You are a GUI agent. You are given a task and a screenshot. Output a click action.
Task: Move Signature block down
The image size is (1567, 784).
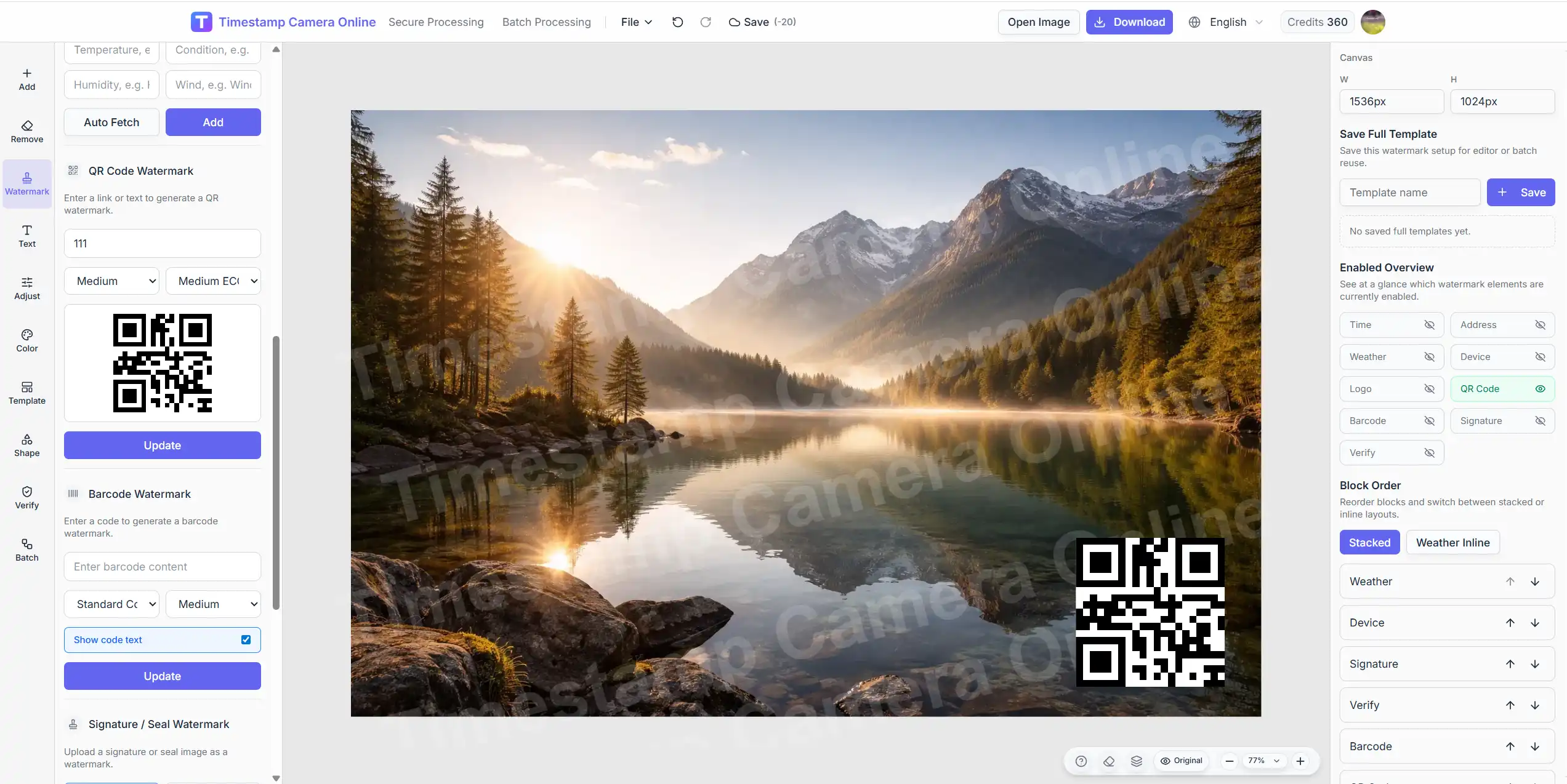[1535, 664]
